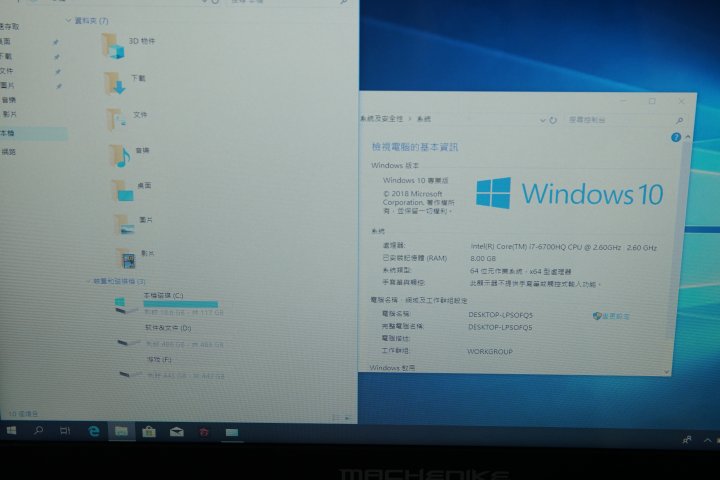
Task: Select pinned 桌面 in Explorer sidebar
Action: tap(6, 41)
